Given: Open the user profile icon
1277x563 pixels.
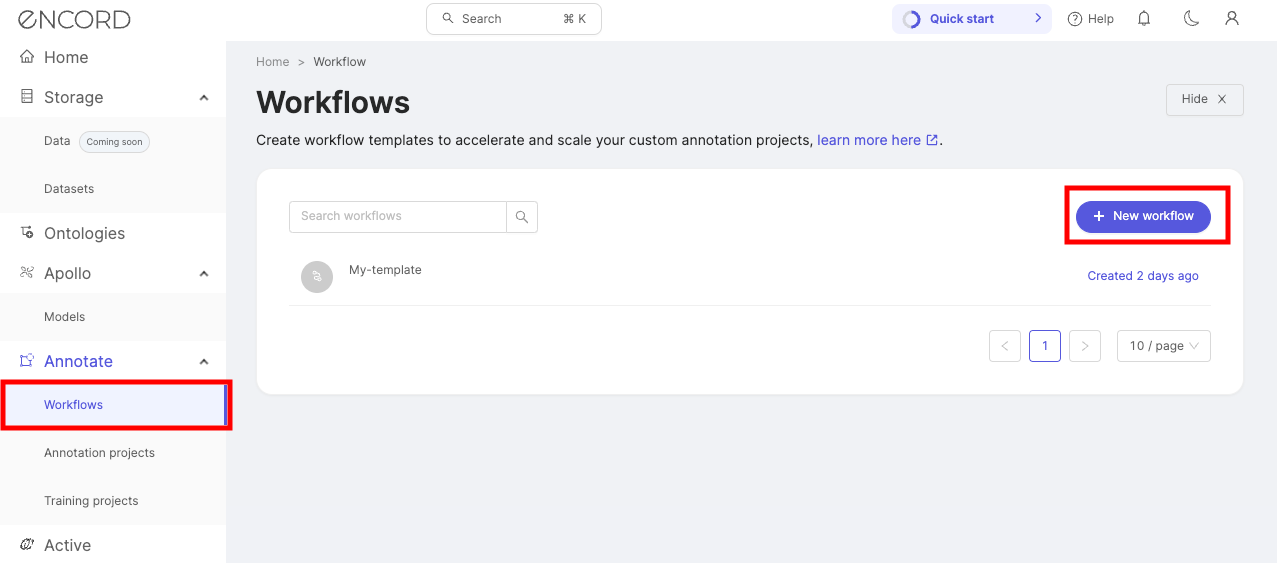Looking at the screenshot, I should click(x=1232, y=19).
